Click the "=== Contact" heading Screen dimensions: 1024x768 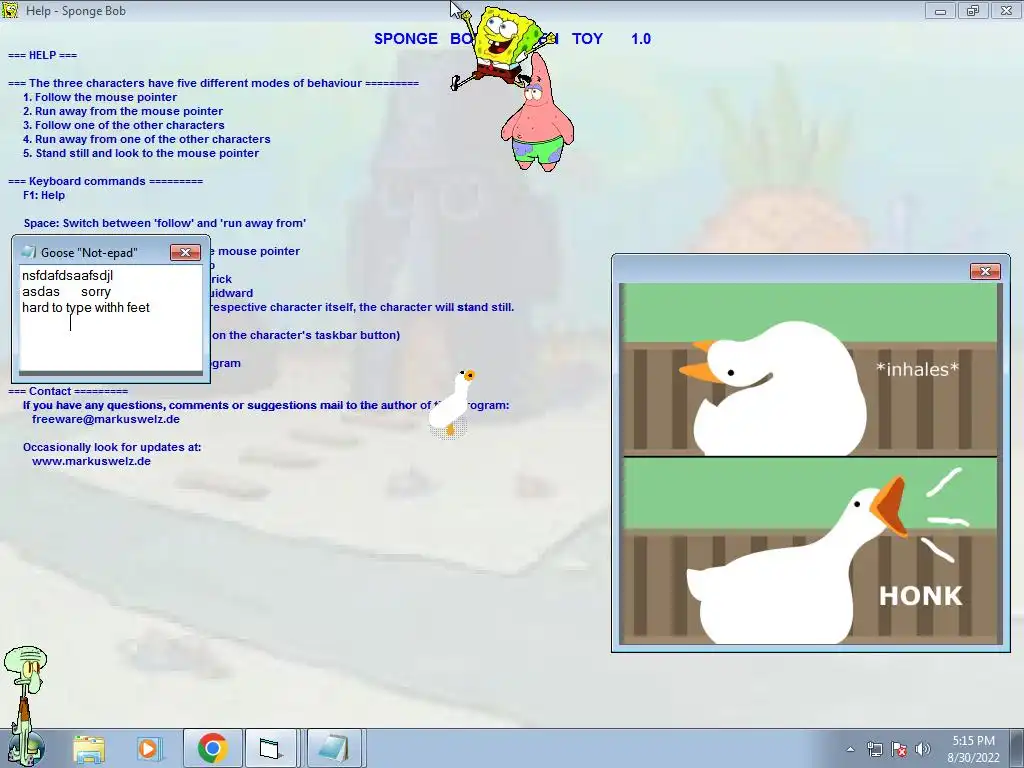pos(68,391)
